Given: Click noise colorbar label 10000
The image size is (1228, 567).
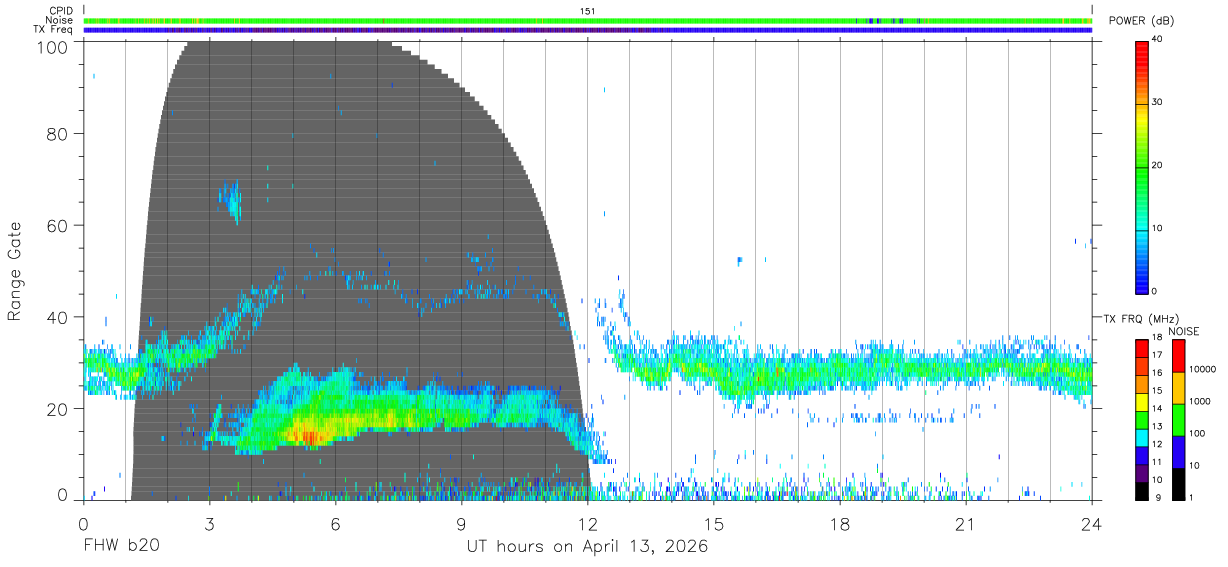Looking at the screenshot, I should click(1202, 370).
